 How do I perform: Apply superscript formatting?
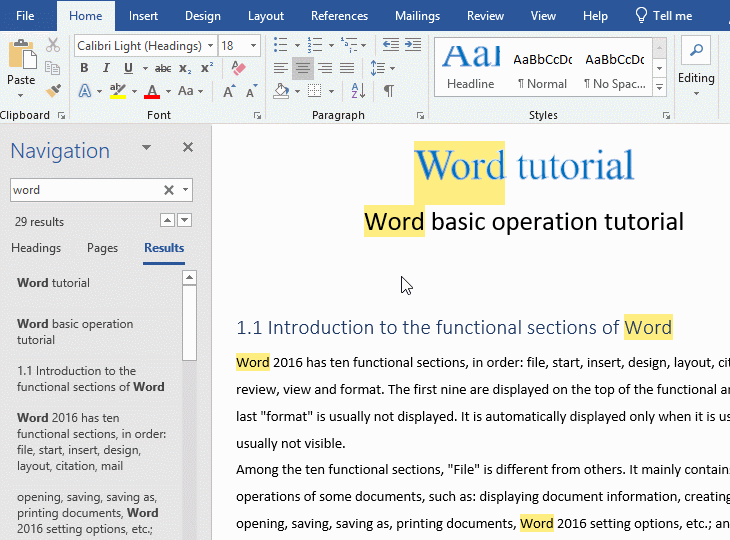pos(207,68)
